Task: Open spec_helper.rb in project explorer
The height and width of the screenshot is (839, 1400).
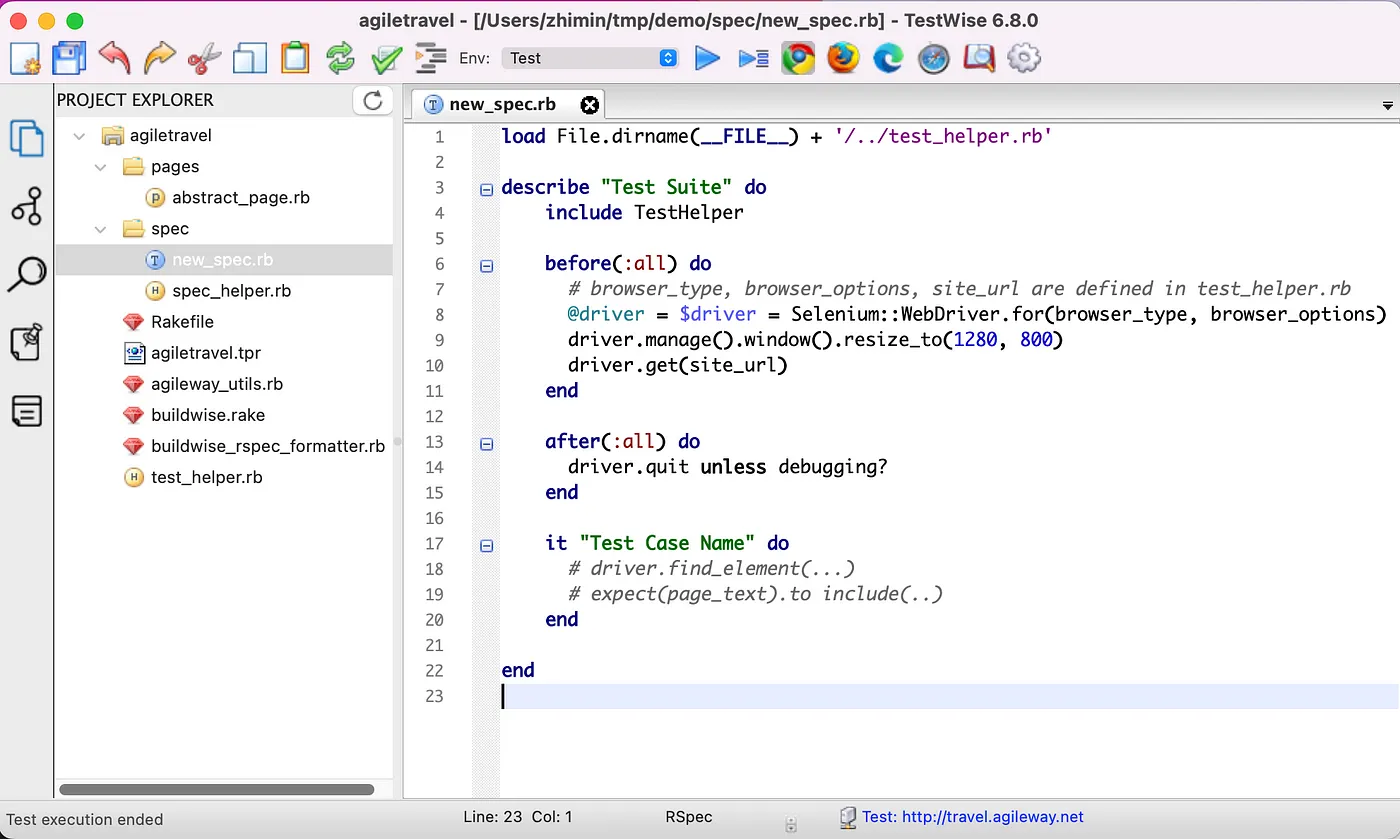Action: point(231,291)
